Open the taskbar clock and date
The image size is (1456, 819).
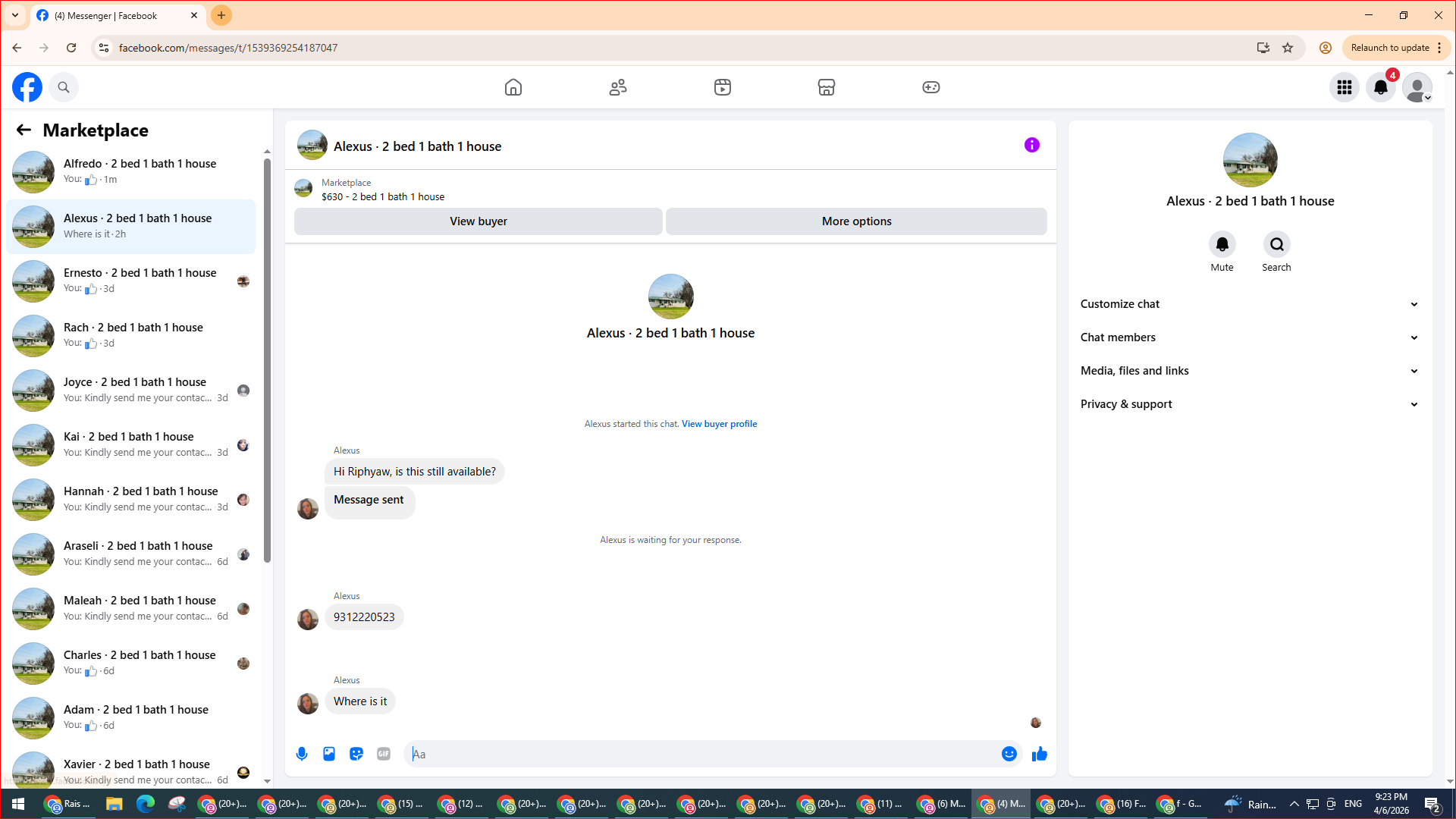click(1392, 804)
